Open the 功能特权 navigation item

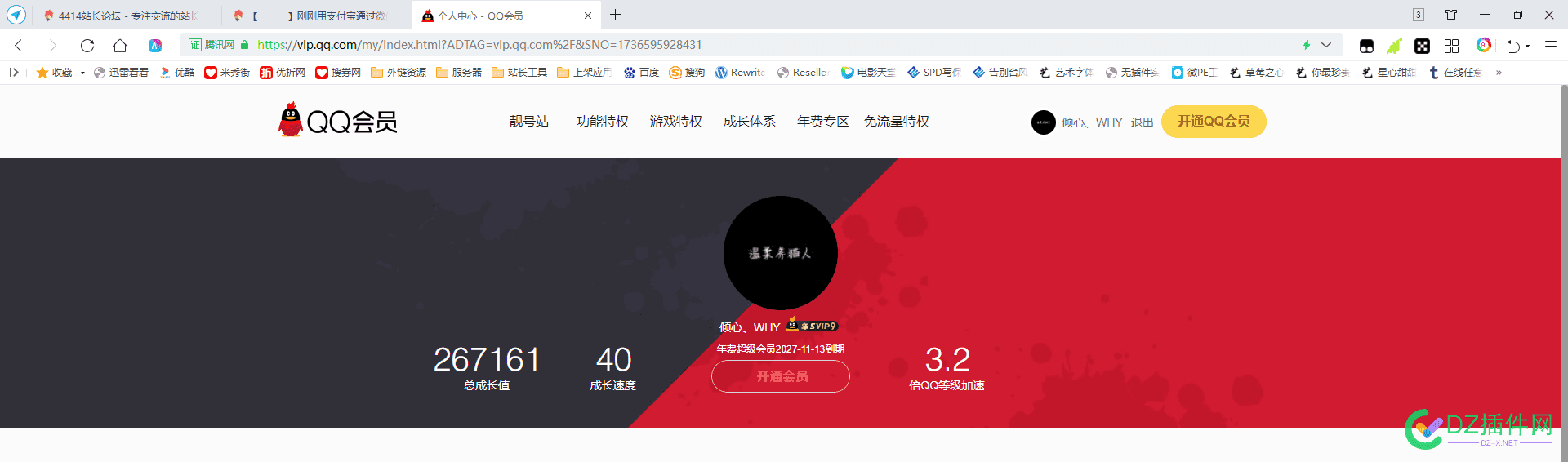click(x=603, y=122)
